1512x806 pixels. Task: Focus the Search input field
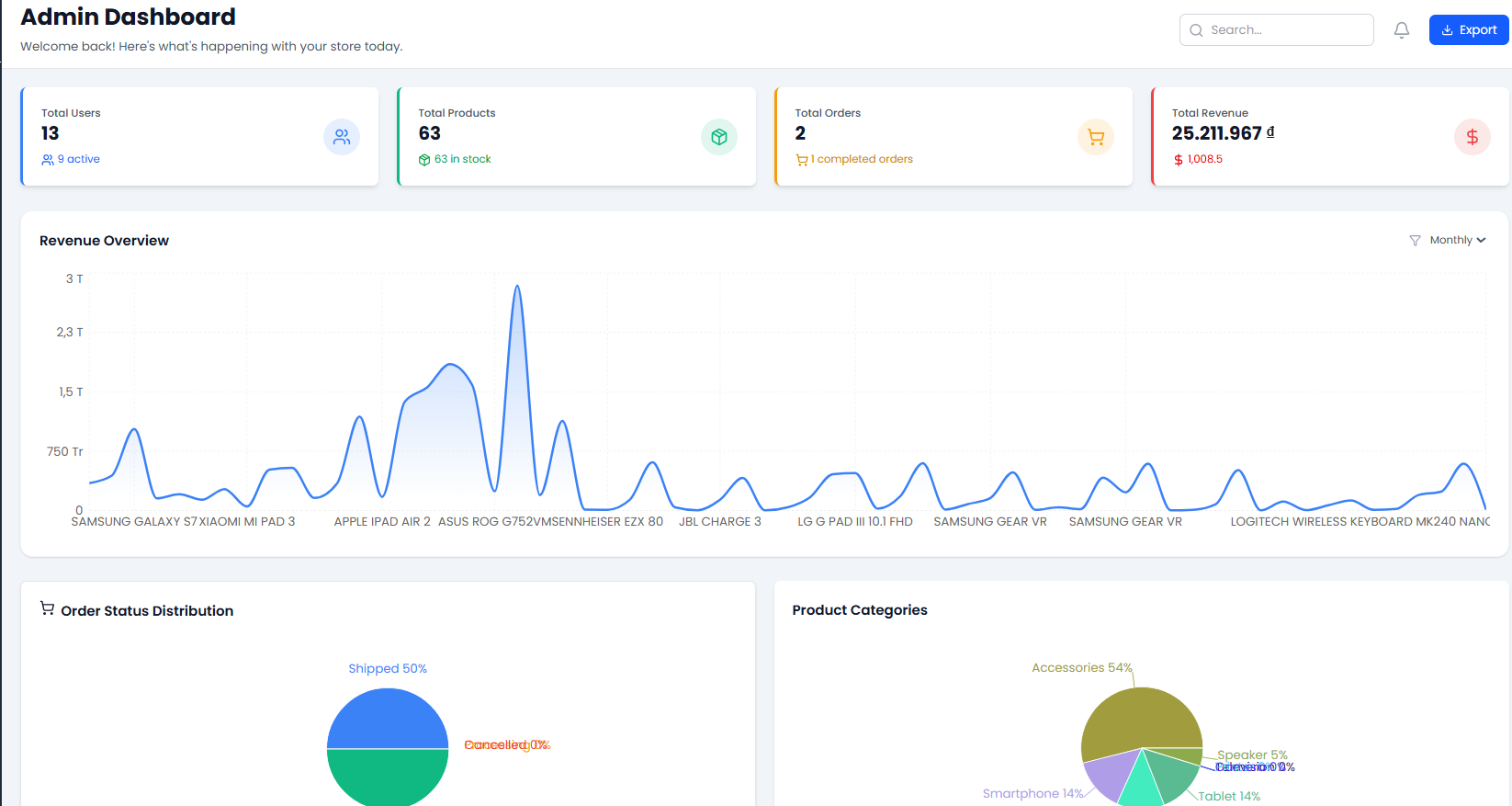pos(1277,29)
